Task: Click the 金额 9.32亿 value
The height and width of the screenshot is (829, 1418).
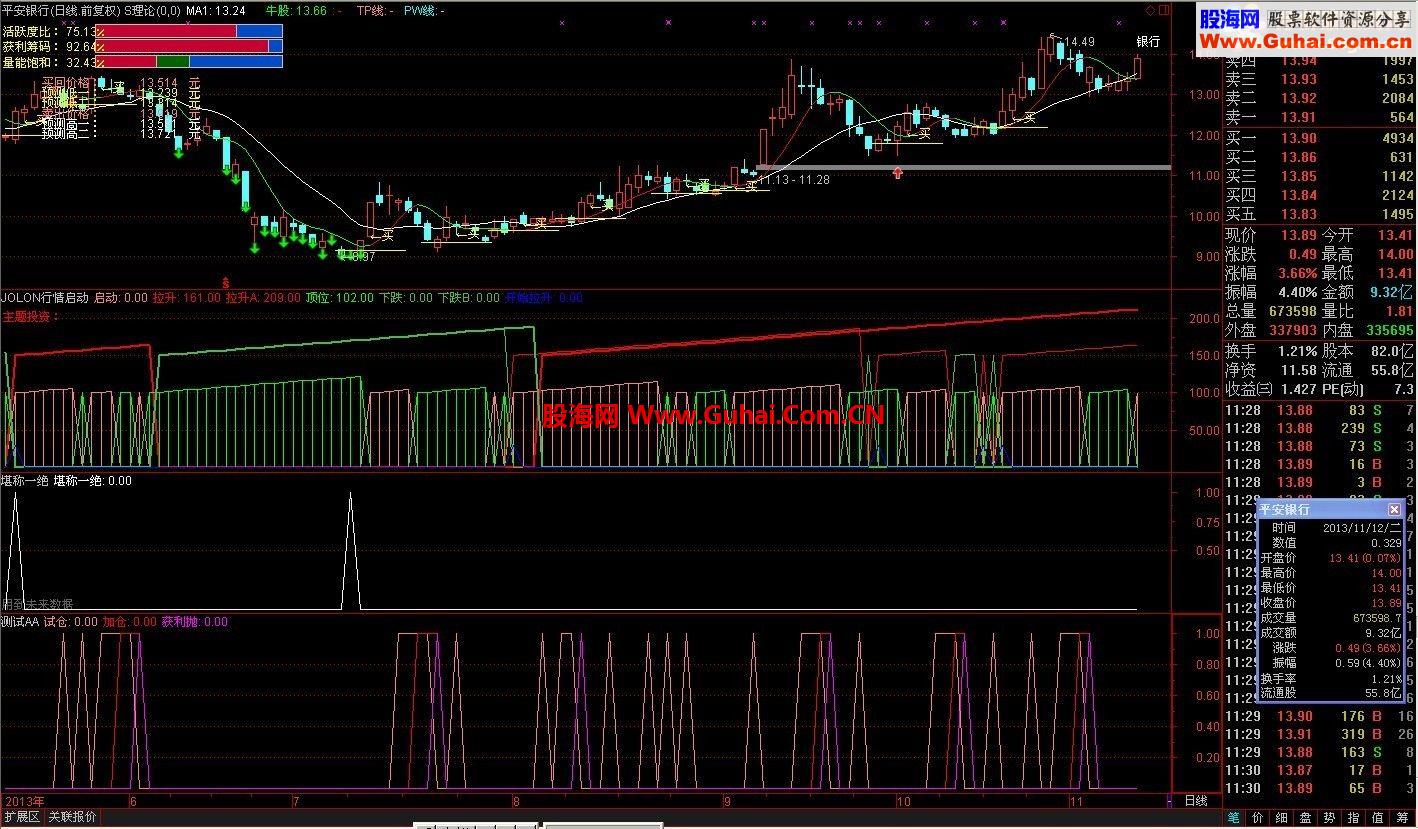Action: (1392, 292)
